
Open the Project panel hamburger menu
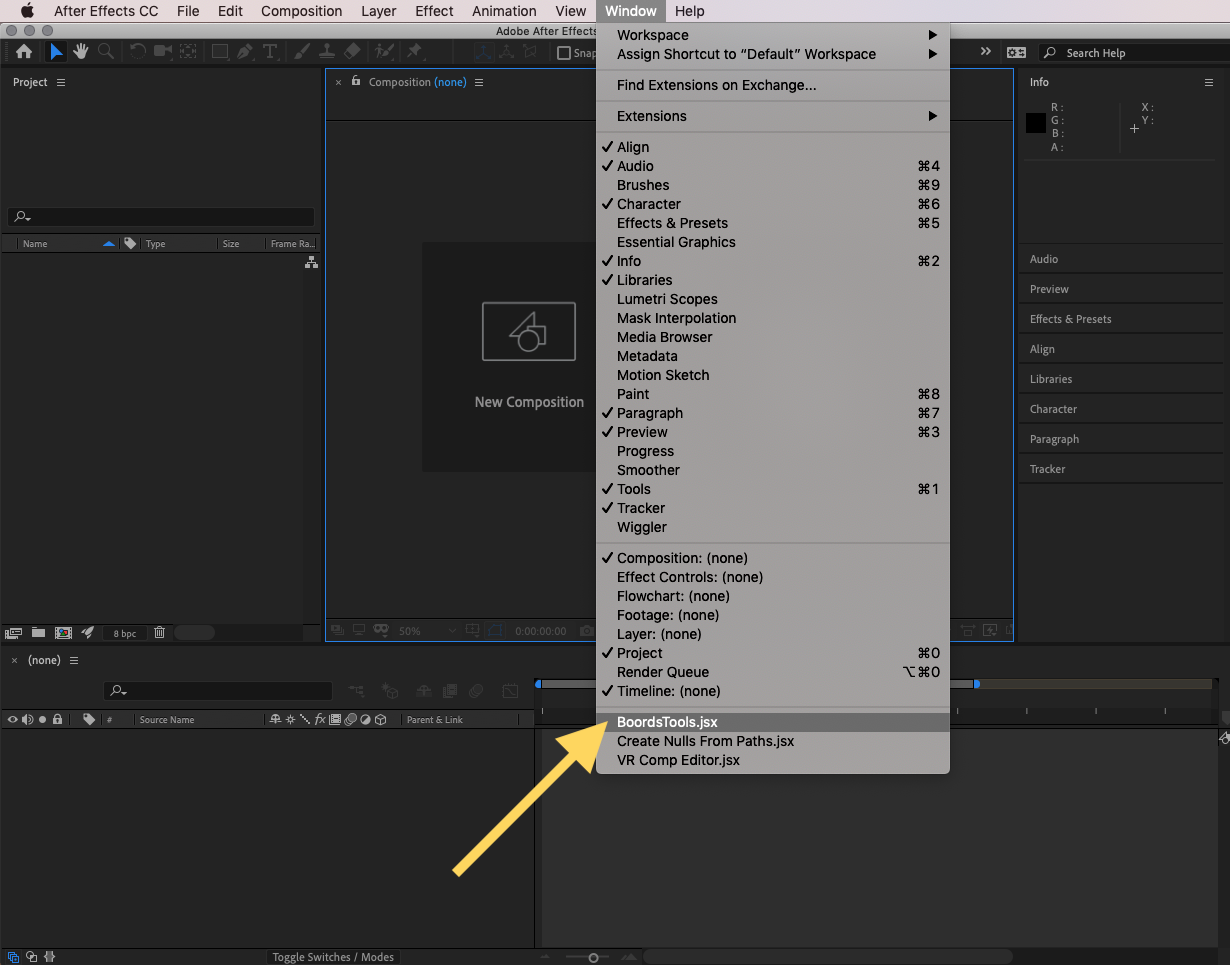tap(61, 82)
